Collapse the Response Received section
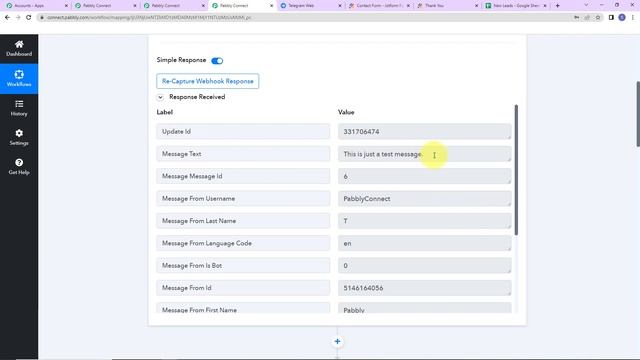 coord(160,97)
